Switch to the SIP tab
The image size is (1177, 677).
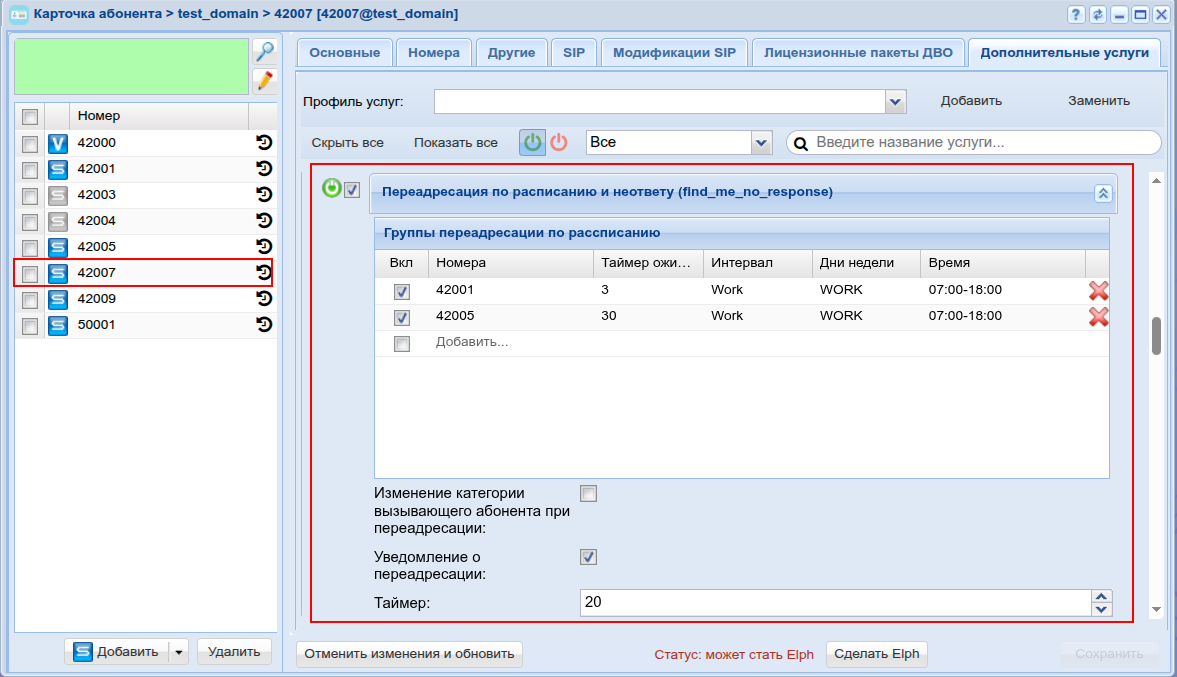[573, 53]
